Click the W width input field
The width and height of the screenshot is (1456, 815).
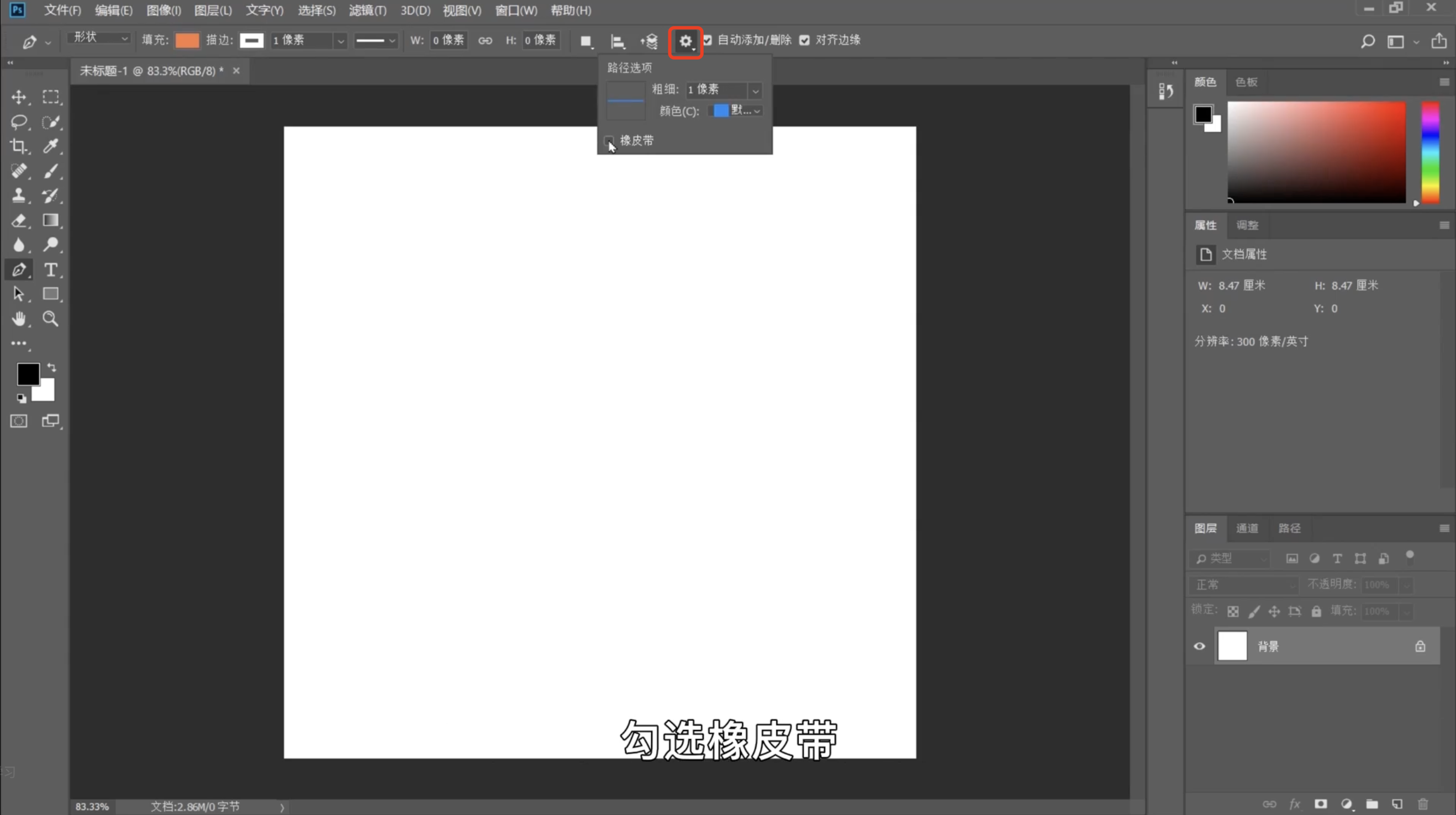448,40
